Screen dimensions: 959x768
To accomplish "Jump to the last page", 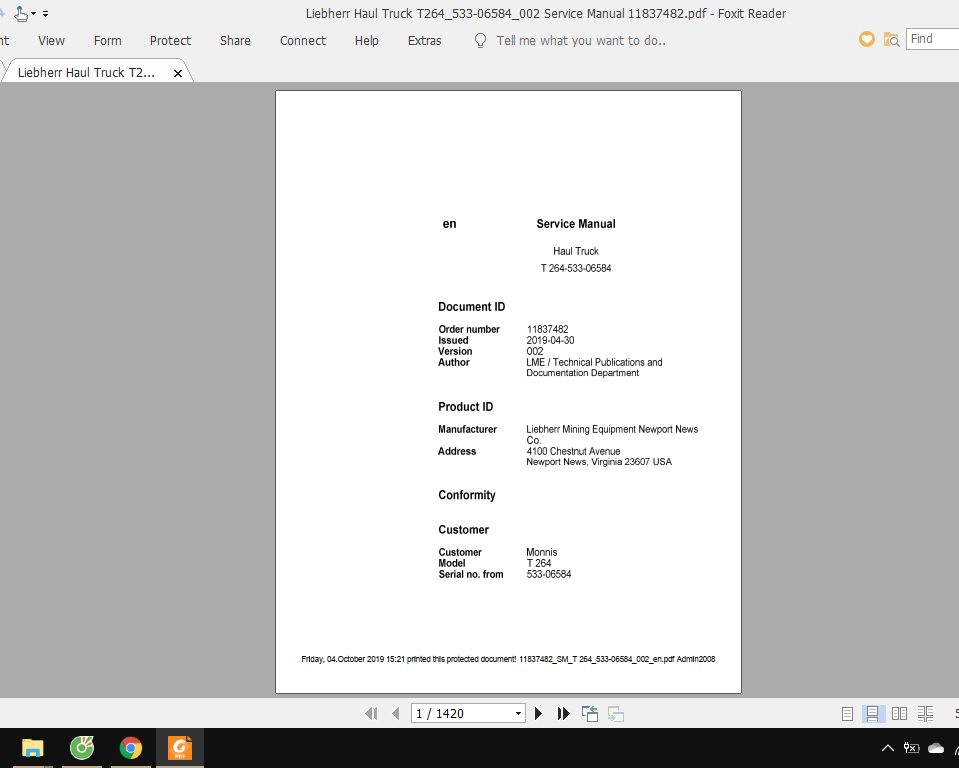I will click(563, 713).
